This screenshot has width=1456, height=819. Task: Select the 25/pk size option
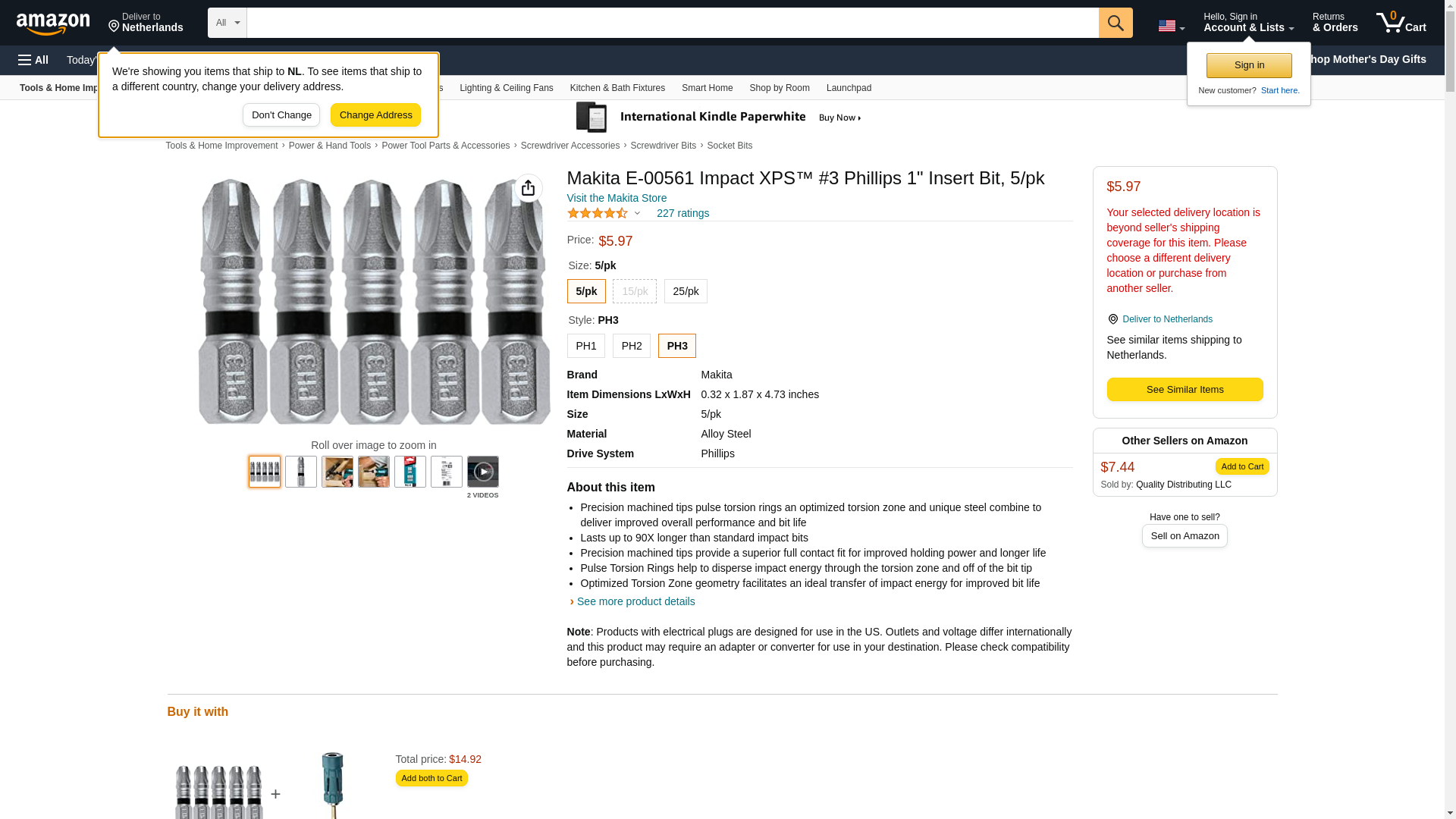click(x=686, y=291)
